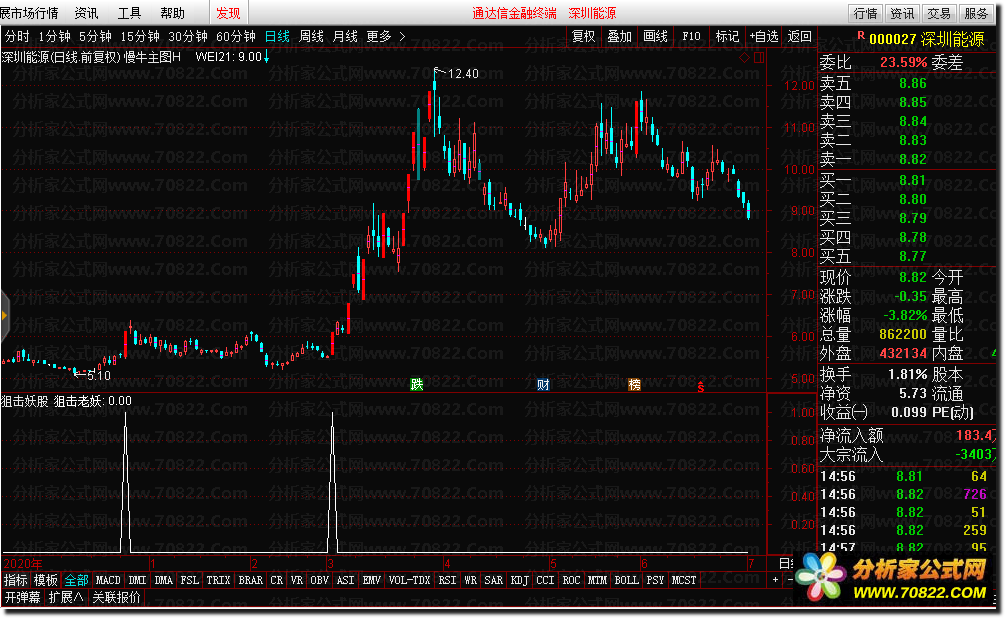Select the 日线 daily period
Screen dimensions: 1006x618
coord(277,37)
